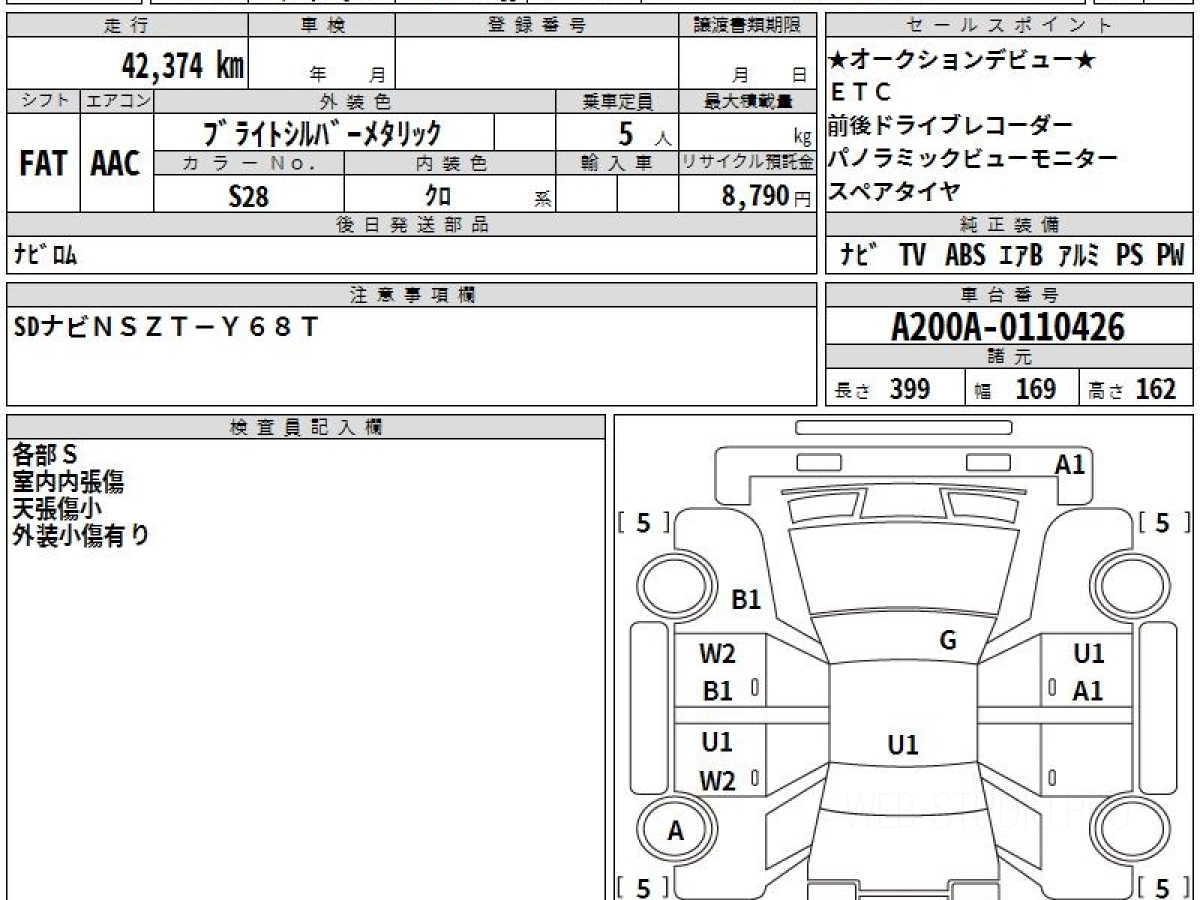
Task: Click the recycle deposit 8,790円
Action: [767, 196]
